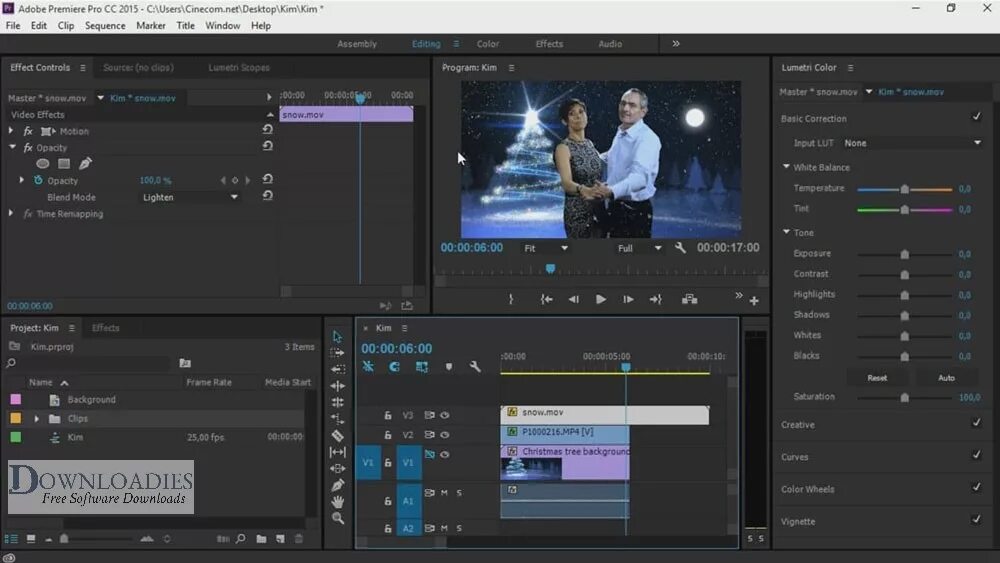Viewport: 1000px width, 563px height.
Task: Reset the Motion effect
Action: tap(268, 129)
